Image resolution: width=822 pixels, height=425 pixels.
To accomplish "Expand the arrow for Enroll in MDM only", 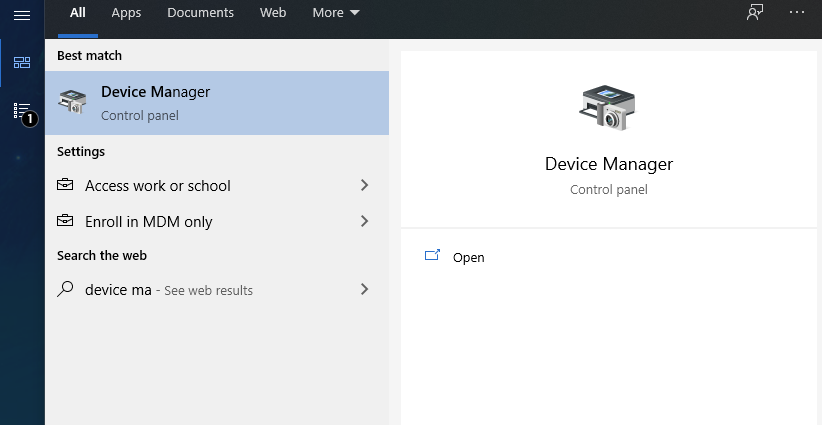I will tap(365, 221).
